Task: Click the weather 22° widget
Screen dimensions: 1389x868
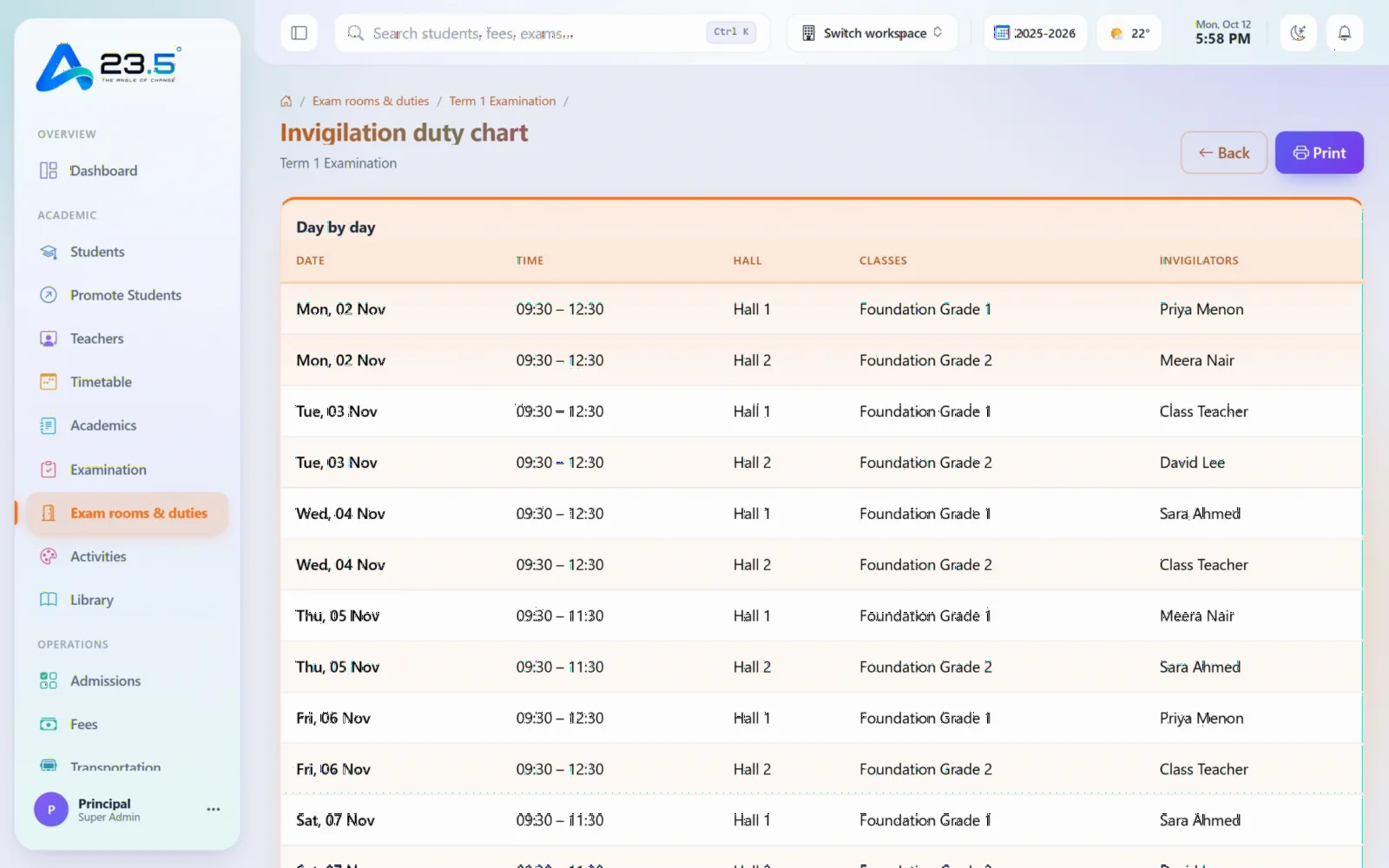Action: point(1129,33)
